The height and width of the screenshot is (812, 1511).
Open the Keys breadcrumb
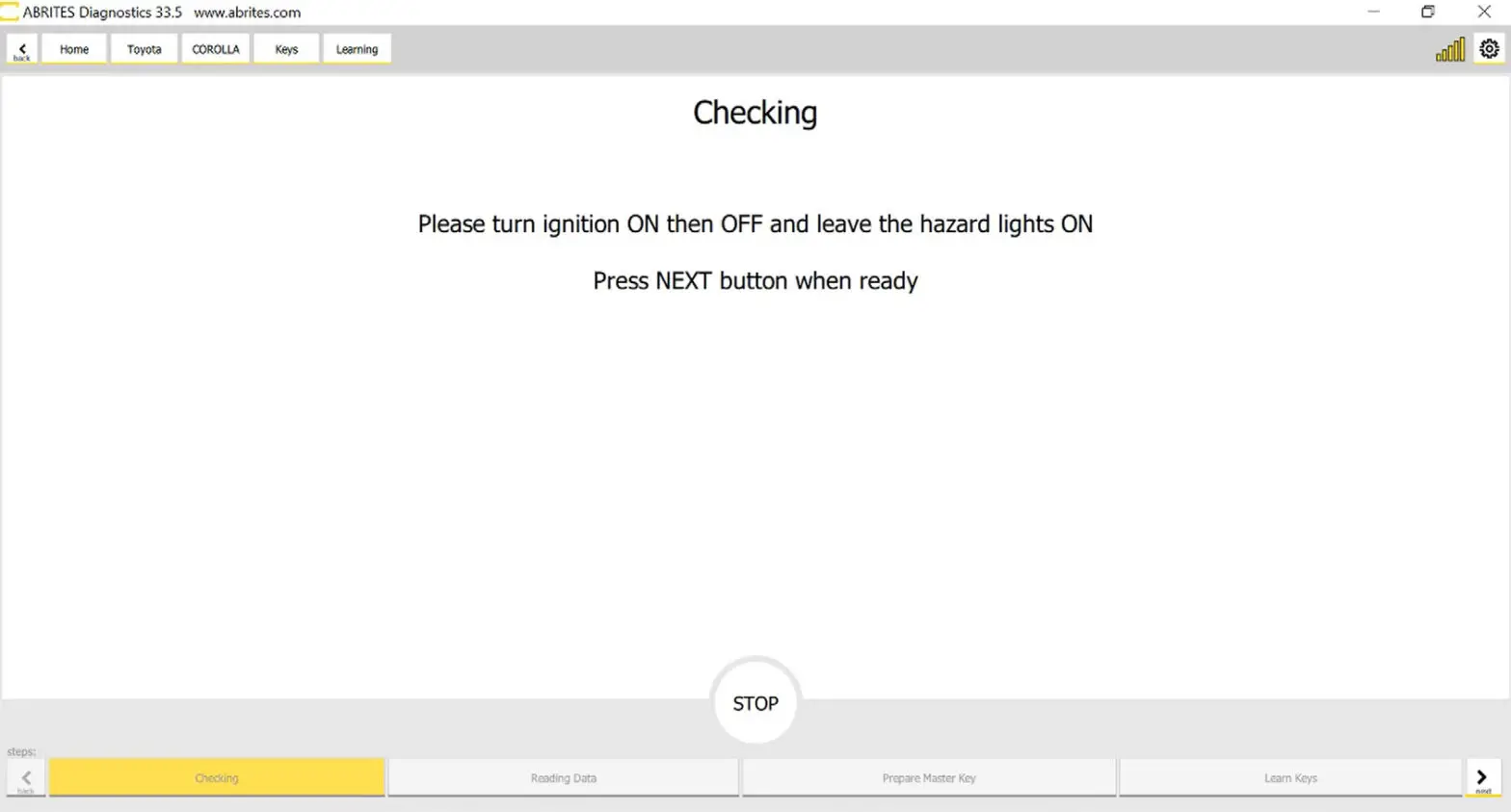tap(286, 49)
